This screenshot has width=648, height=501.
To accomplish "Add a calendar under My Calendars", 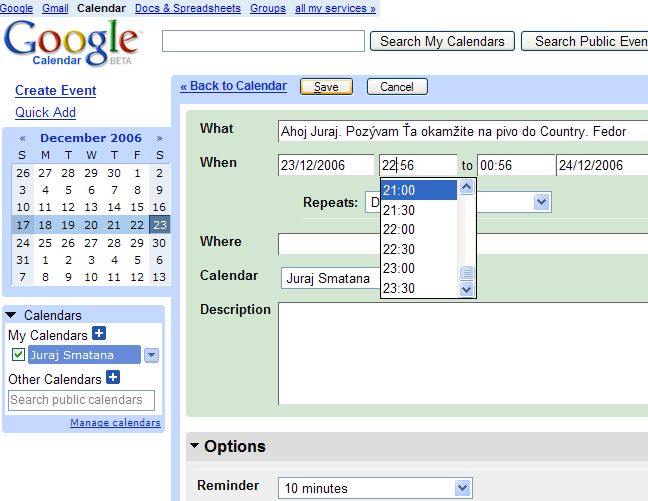I will (x=99, y=333).
